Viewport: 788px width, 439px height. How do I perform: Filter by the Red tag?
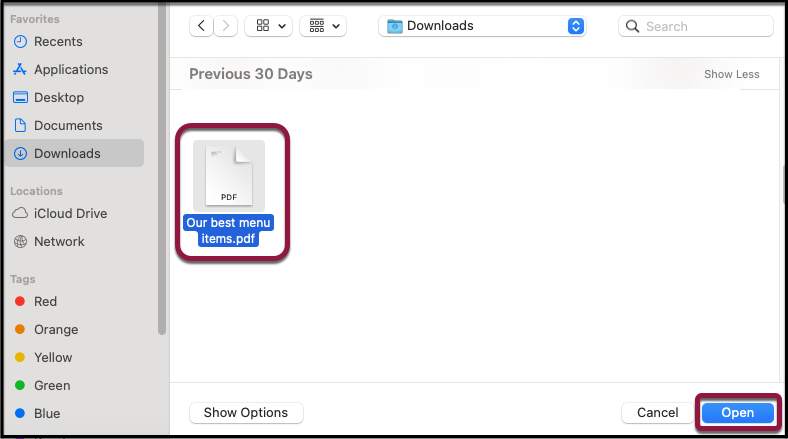(45, 301)
